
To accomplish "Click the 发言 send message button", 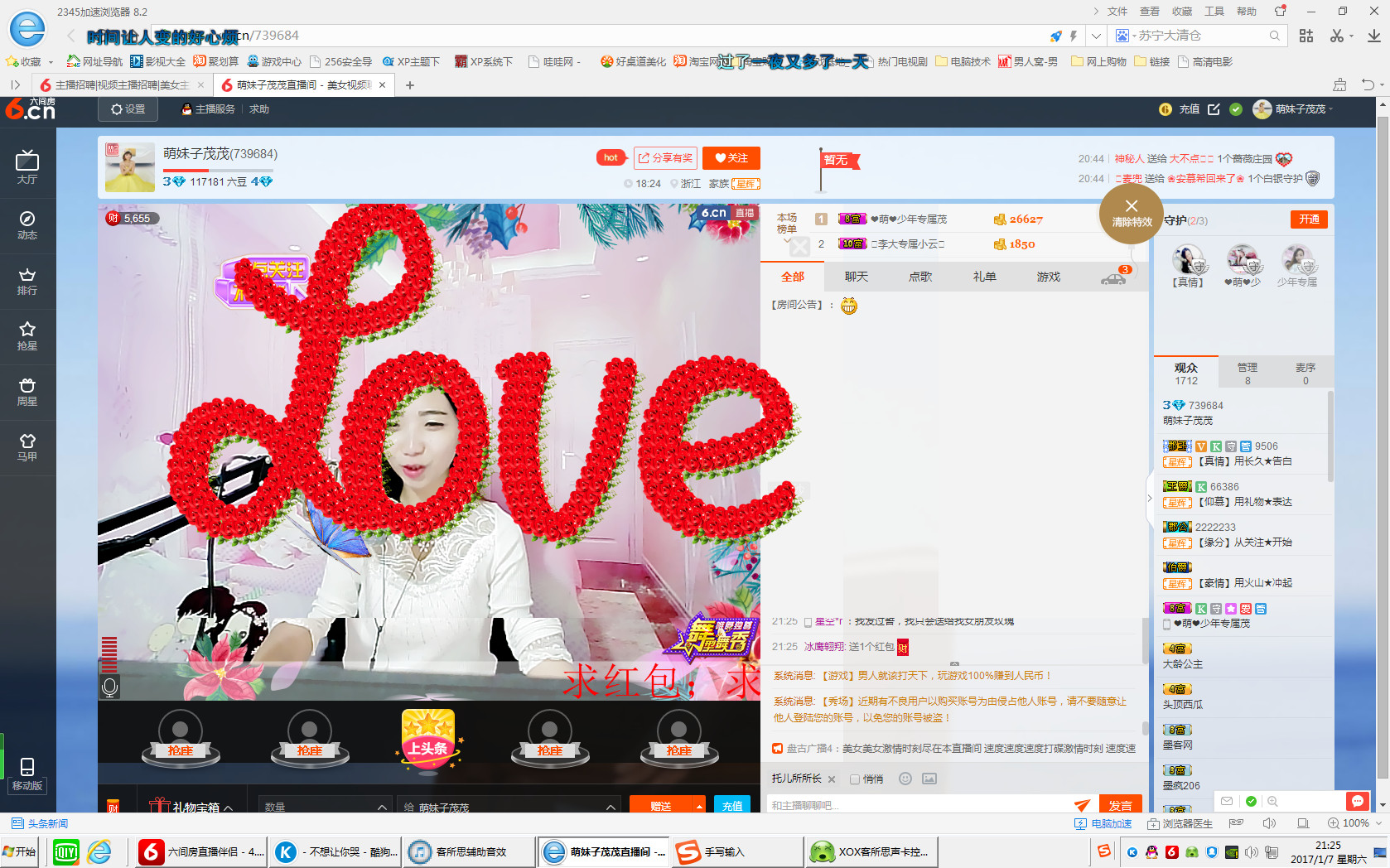I will click(1121, 805).
